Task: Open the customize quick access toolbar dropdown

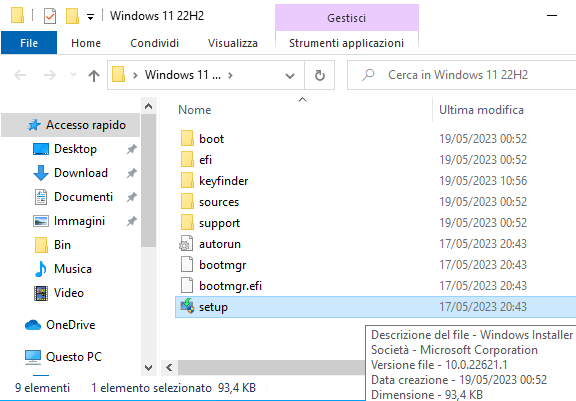Action: 90,17
